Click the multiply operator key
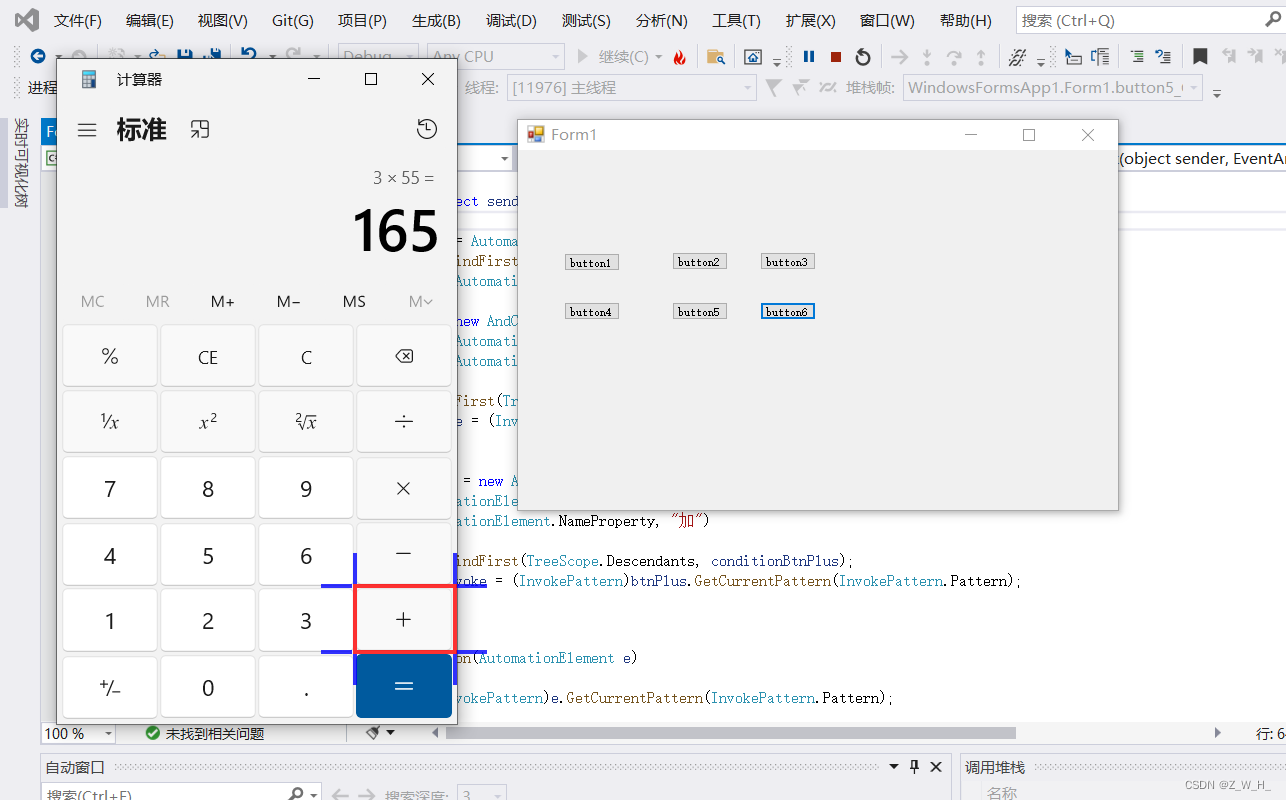 coord(404,488)
